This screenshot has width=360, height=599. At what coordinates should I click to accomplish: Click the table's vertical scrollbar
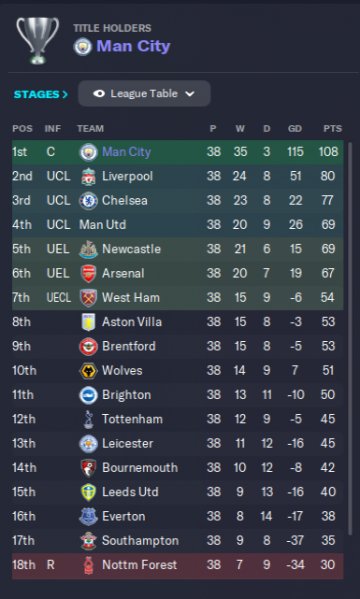click(x=349, y=338)
